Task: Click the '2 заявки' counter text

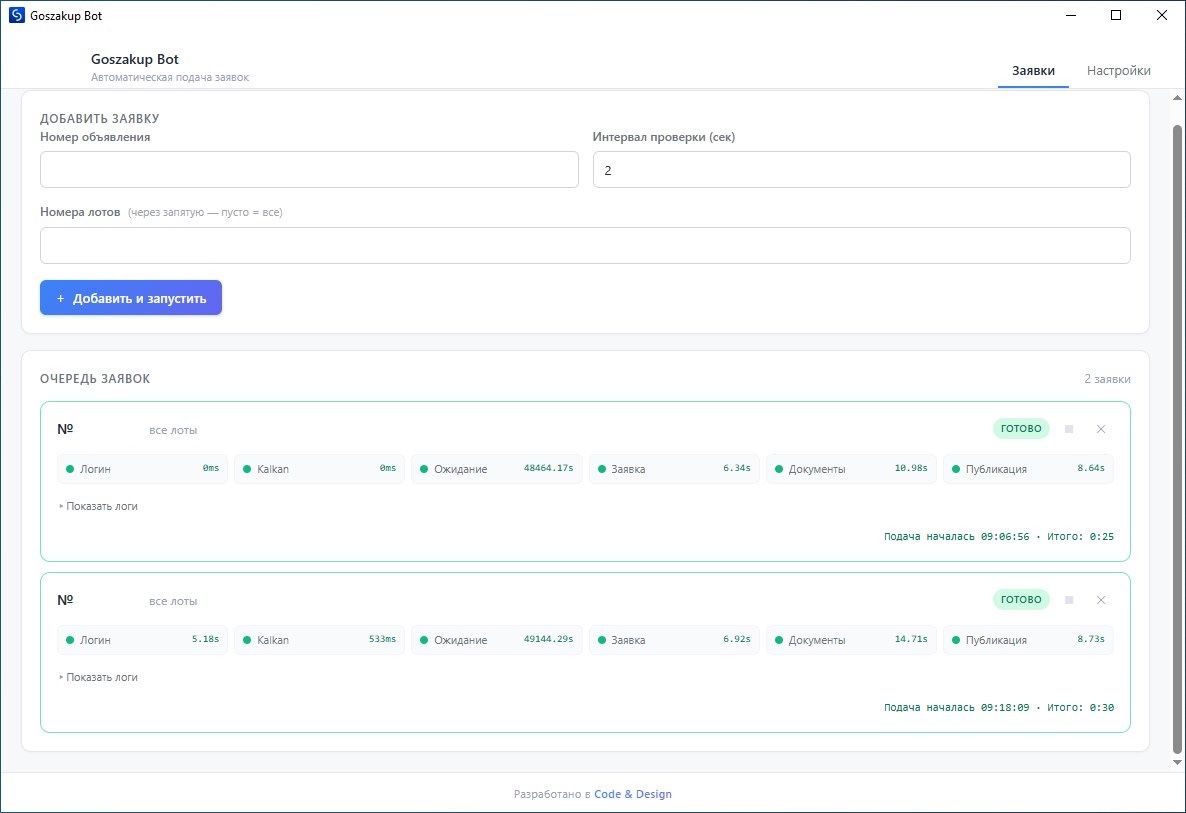Action: (1107, 379)
